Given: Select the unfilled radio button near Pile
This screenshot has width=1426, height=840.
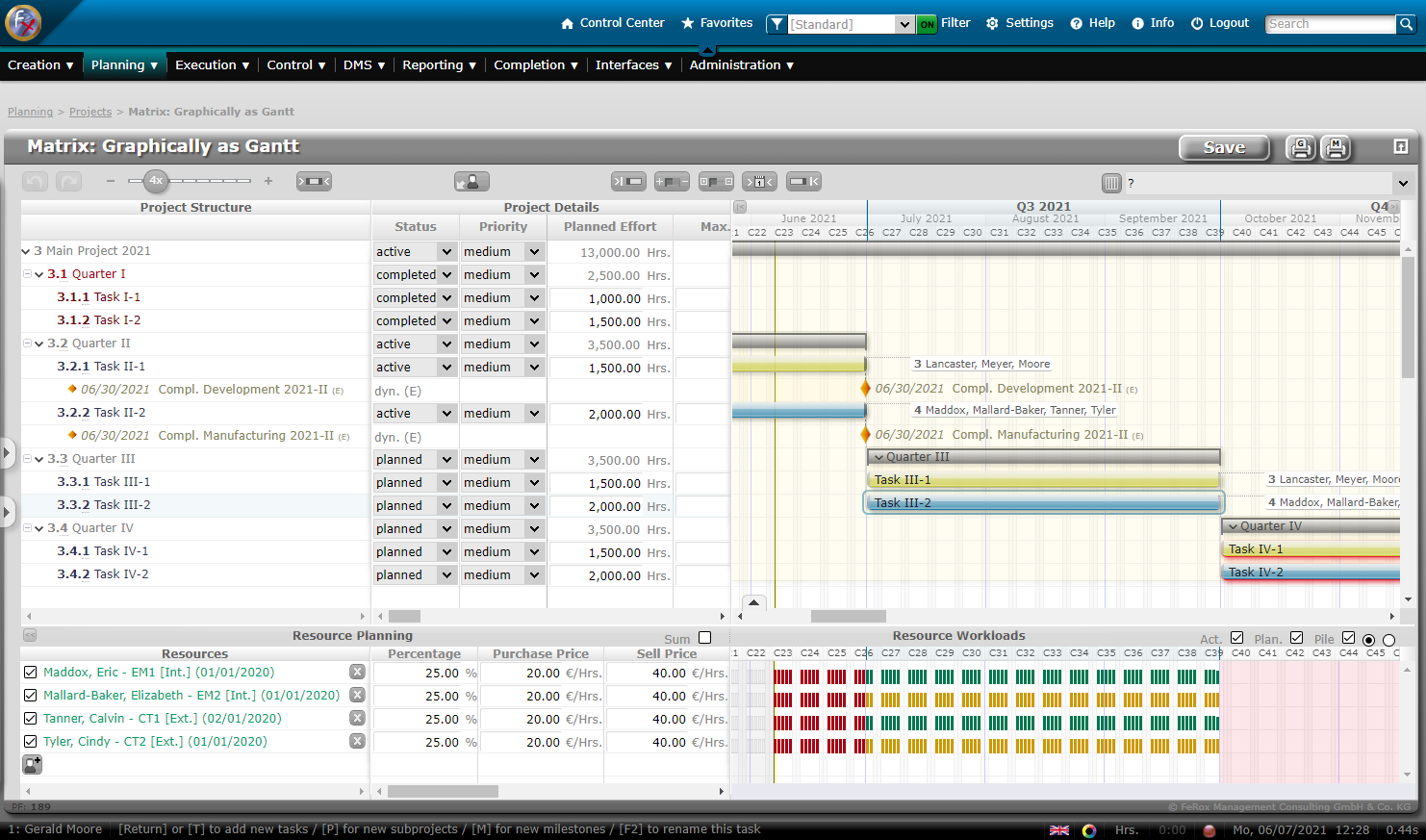Looking at the screenshot, I should [x=1388, y=639].
